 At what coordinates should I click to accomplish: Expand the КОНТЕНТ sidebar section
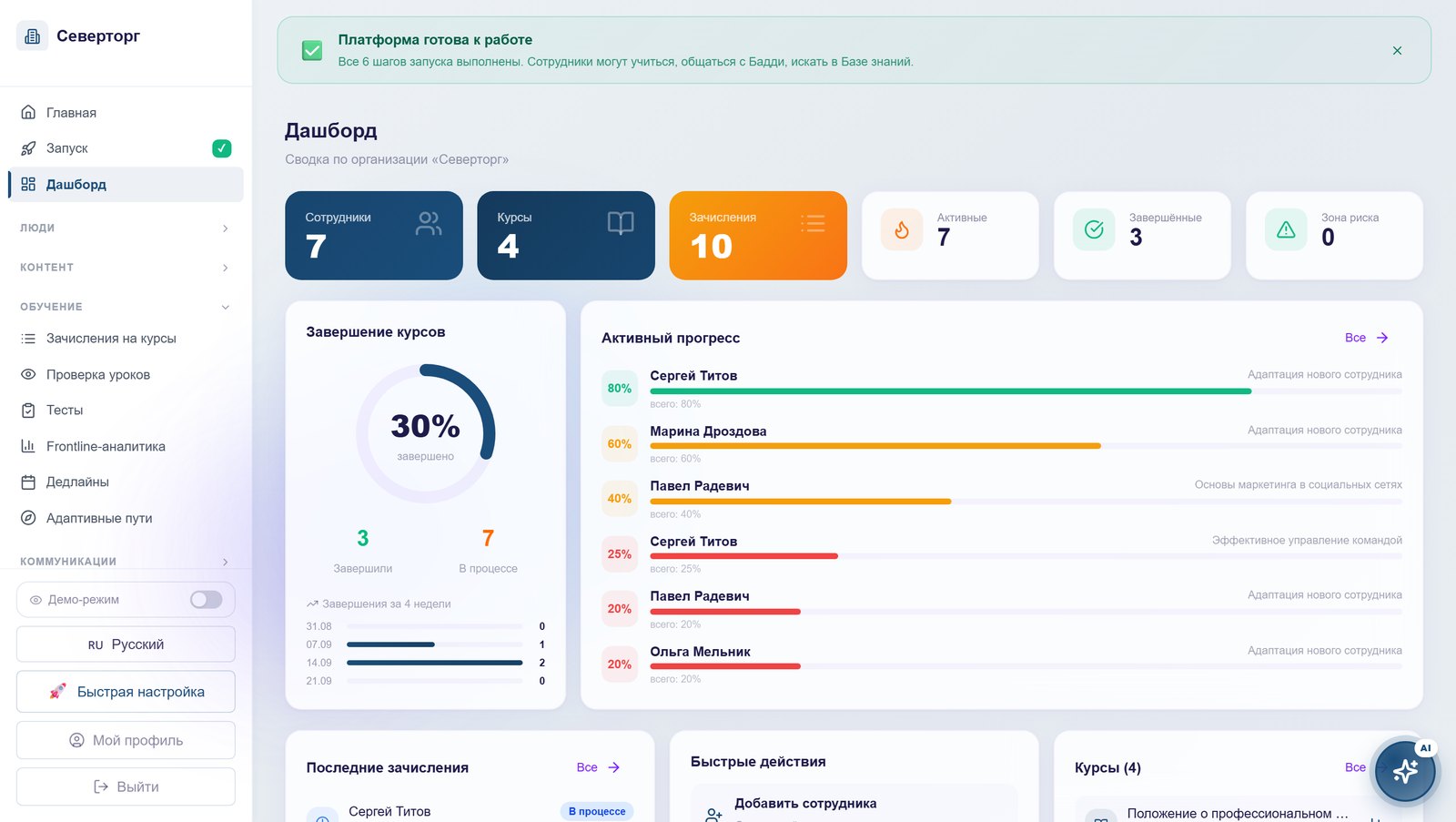tap(126, 268)
